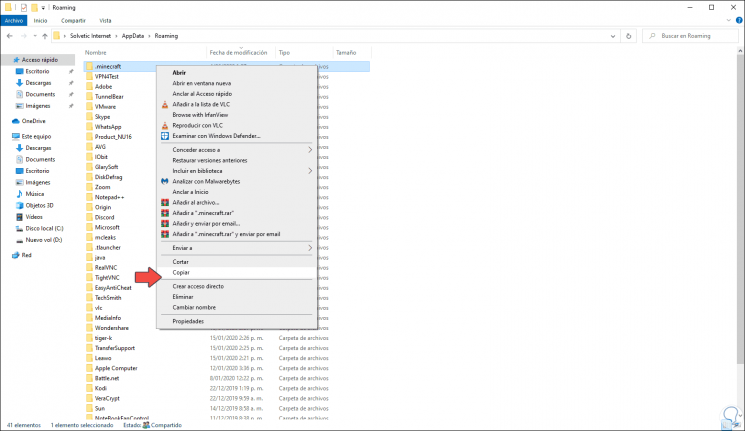Expand address bar history dropdown
The height and width of the screenshot is (431, 745).
[613, 36]
